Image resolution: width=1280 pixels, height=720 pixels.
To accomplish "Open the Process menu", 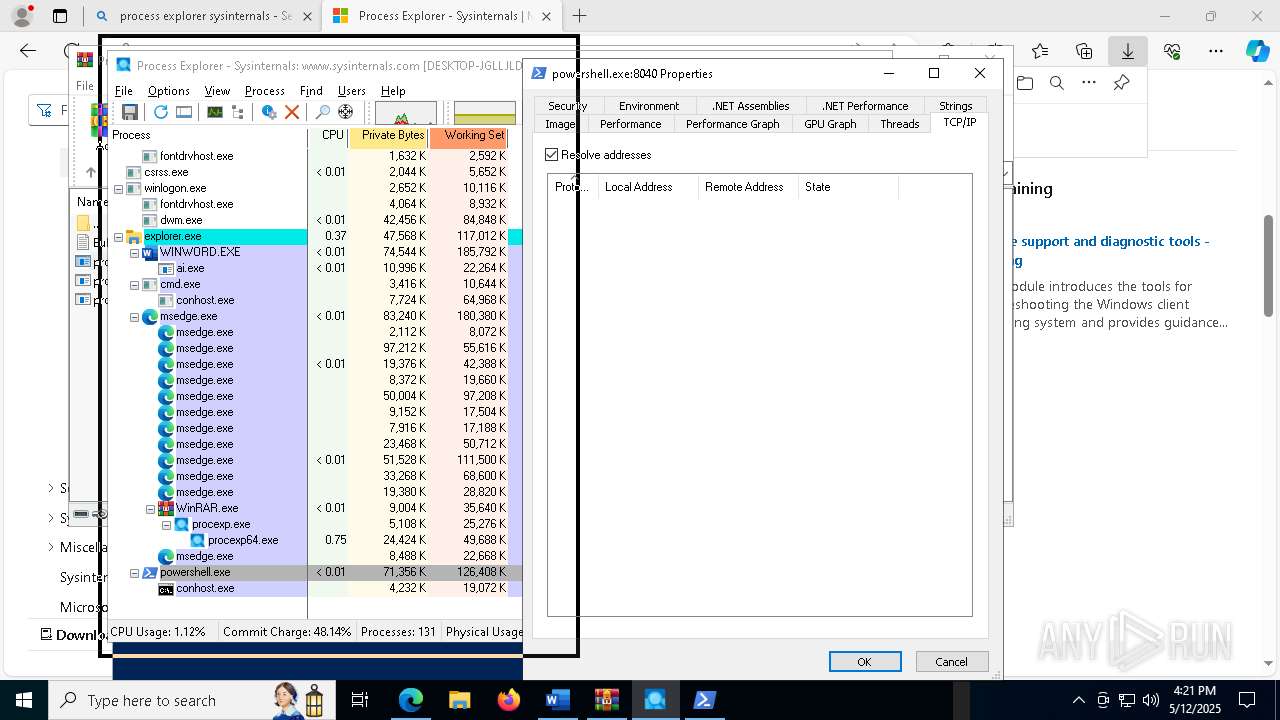I will coord(264,91).
